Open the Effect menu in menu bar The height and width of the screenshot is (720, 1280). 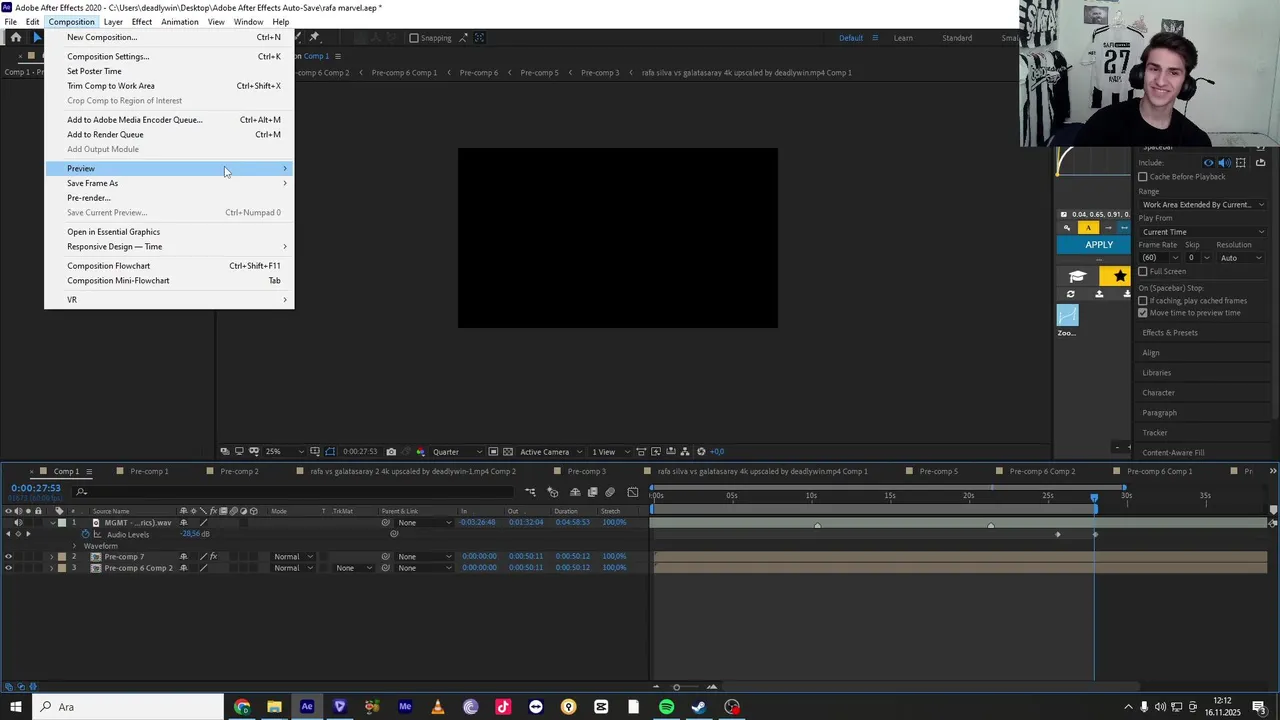142,22
